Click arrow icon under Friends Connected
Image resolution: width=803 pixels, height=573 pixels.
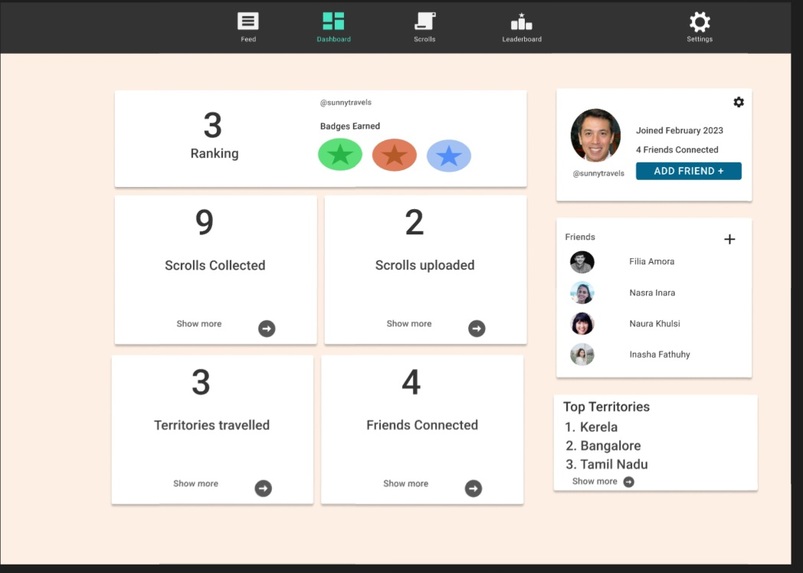pyautogui.click(x=473, y=489)
